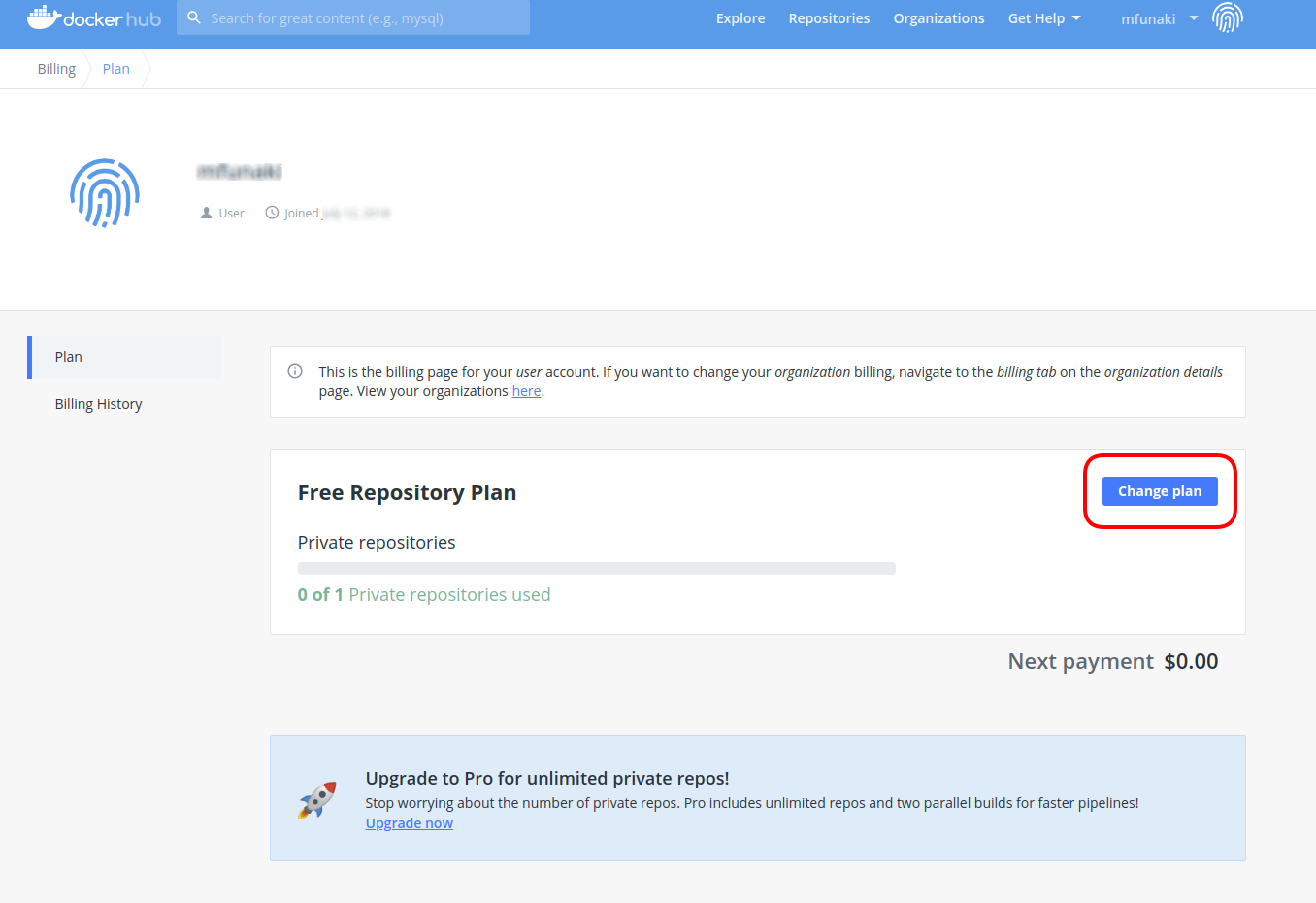Expand the user menu chevron
The image size is (1316, 903).
[x=1192, y=17]
